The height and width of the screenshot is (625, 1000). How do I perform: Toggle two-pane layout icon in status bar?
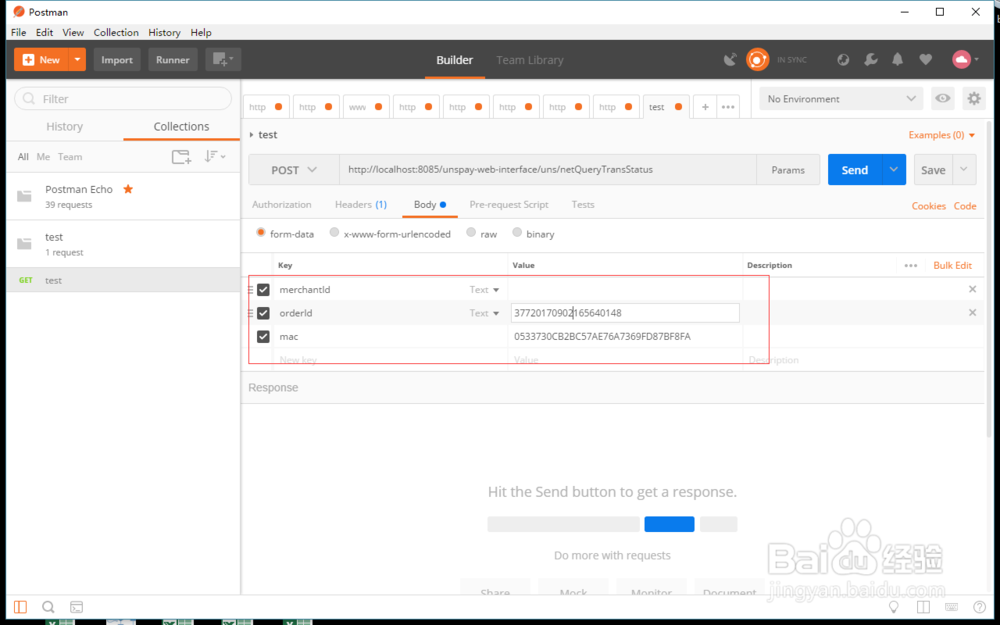[923, 607]
